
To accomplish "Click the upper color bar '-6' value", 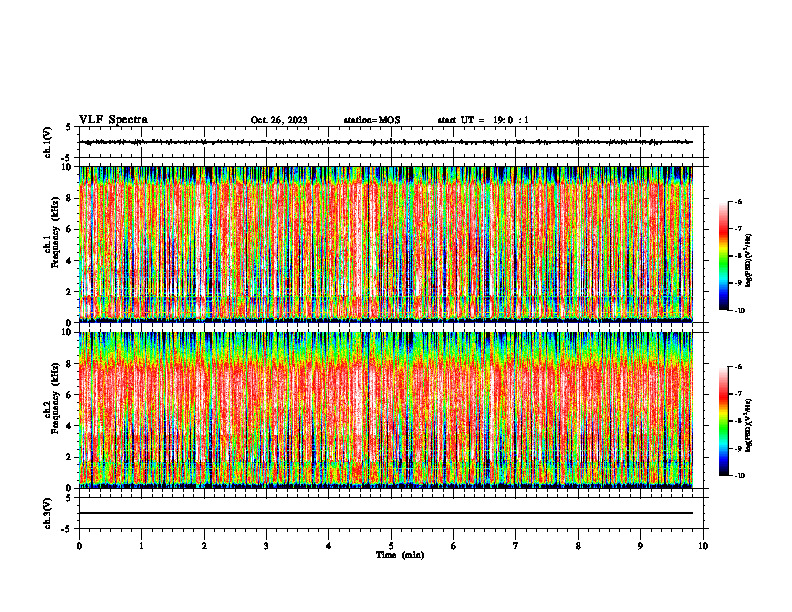I will click(738, 201).
